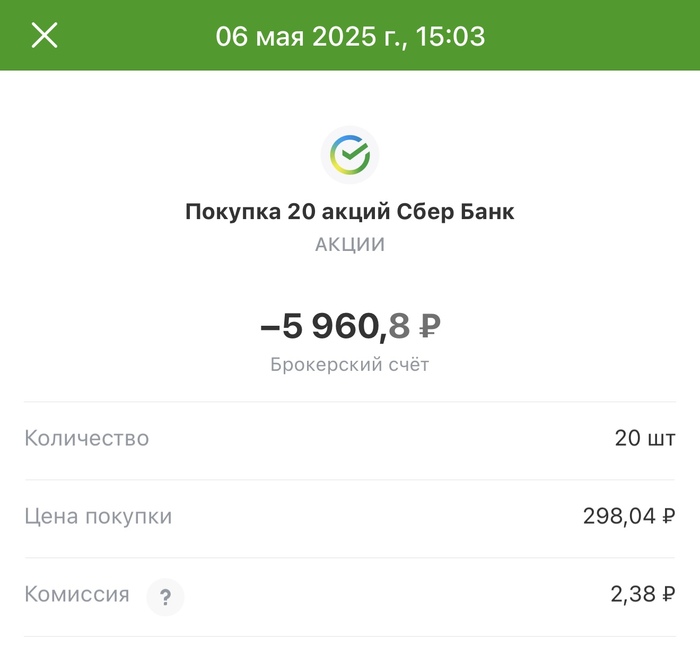
Task: Click ruble sign next to 298,04
Action: pyautogui.click(x=668, y=517)
